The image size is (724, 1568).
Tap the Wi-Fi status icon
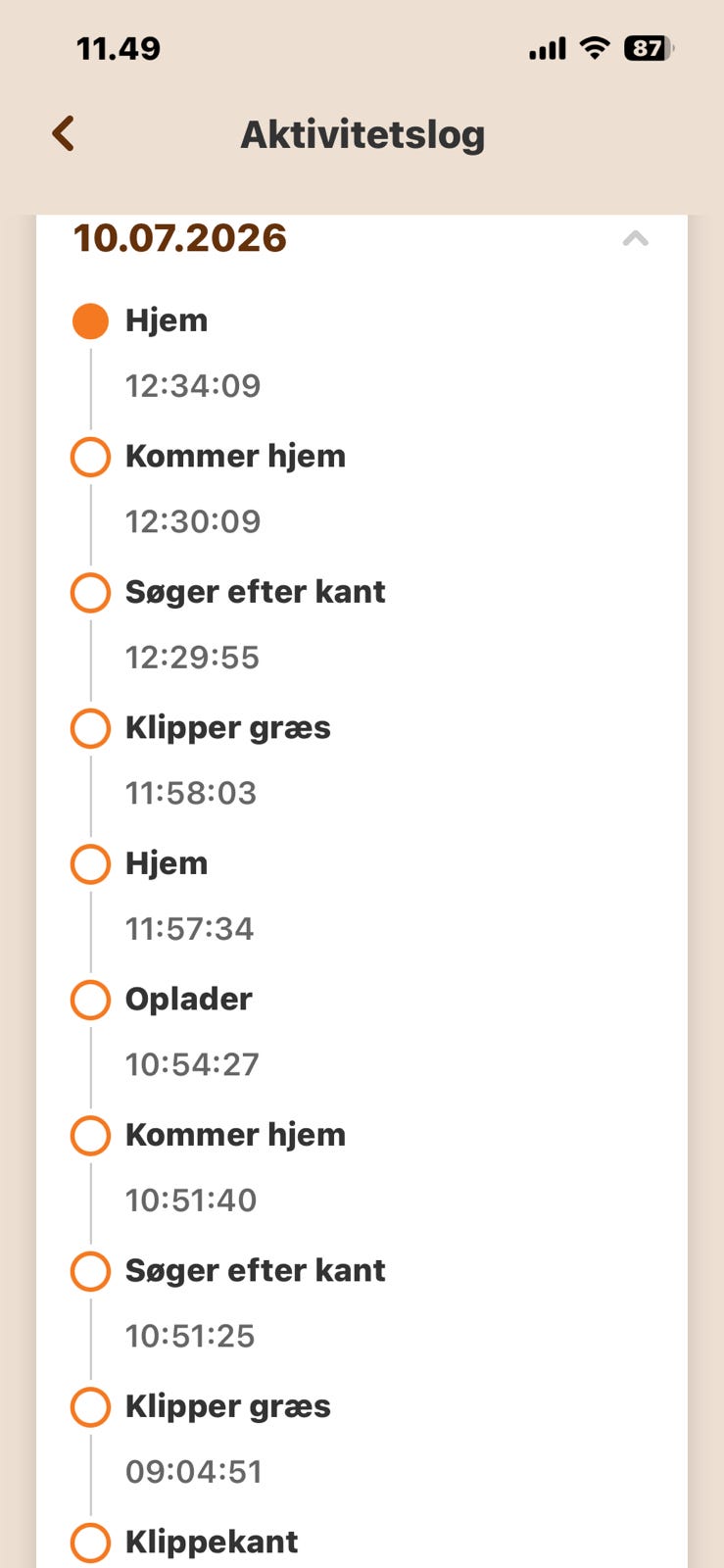595,47
